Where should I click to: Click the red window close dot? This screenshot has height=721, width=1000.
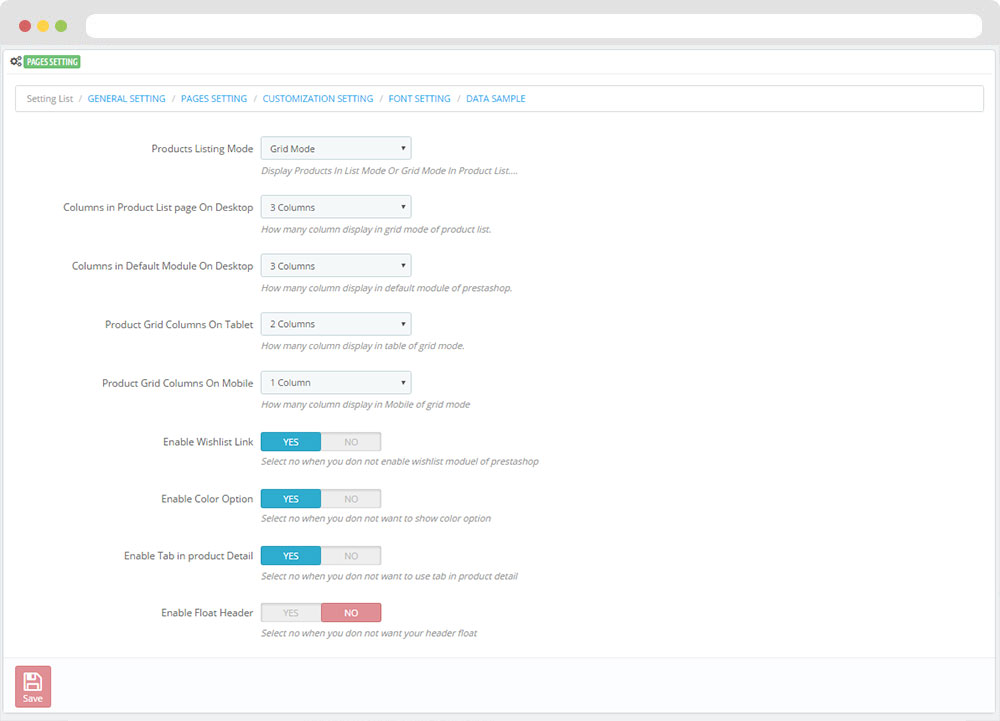pos(25,26)
